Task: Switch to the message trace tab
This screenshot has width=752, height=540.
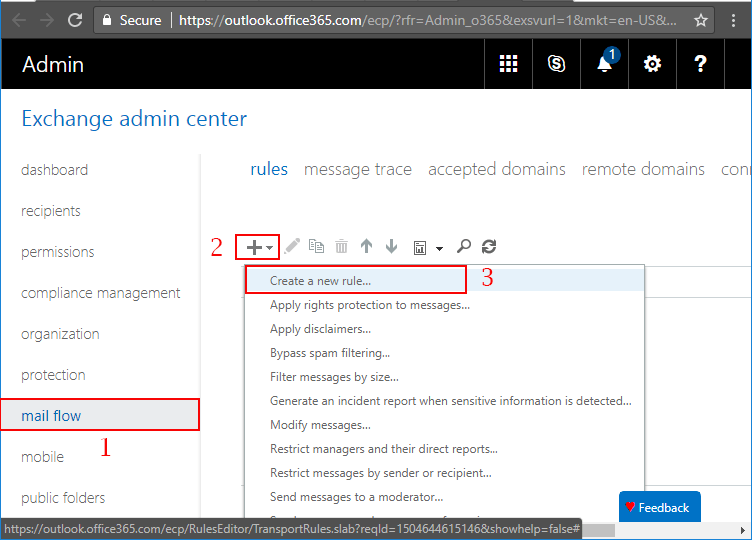Action: coord(358,169)
